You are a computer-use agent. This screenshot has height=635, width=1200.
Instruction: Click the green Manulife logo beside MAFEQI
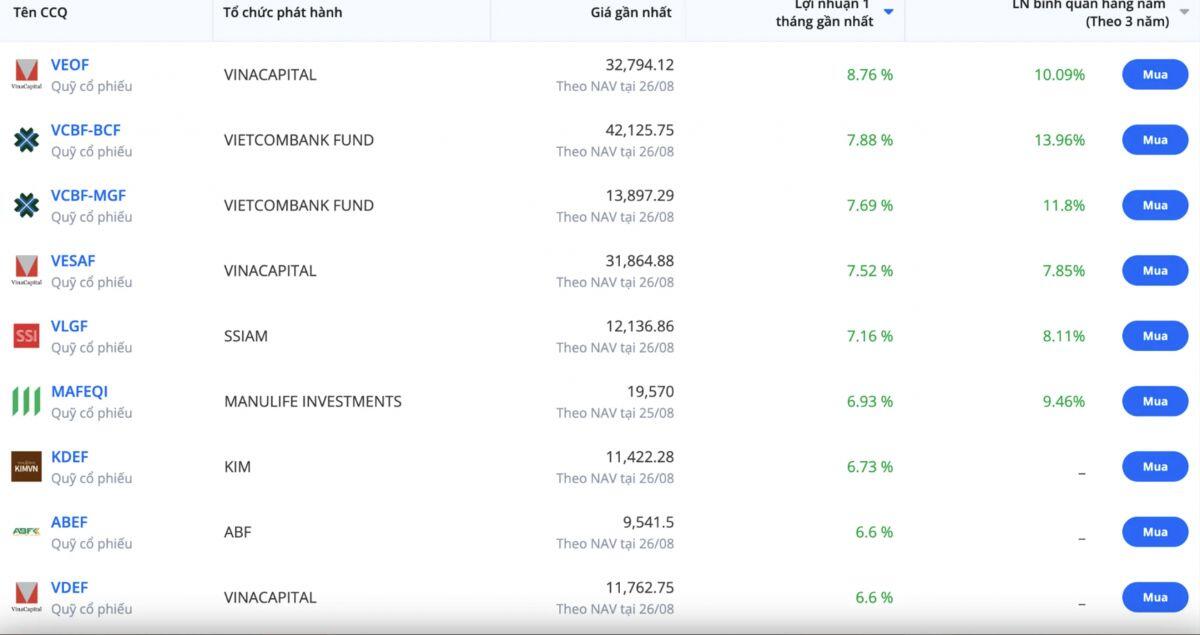point(26,401)
